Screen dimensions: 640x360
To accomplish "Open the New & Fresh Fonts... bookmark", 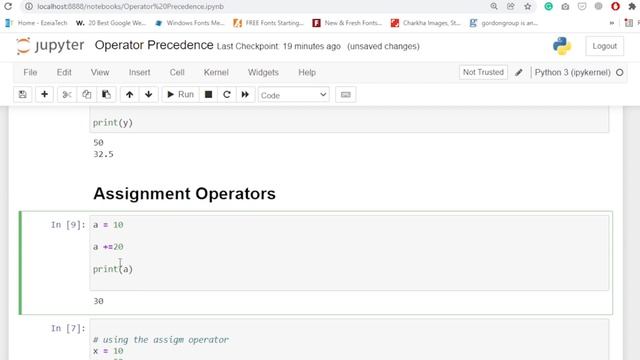I will (347, 23).
